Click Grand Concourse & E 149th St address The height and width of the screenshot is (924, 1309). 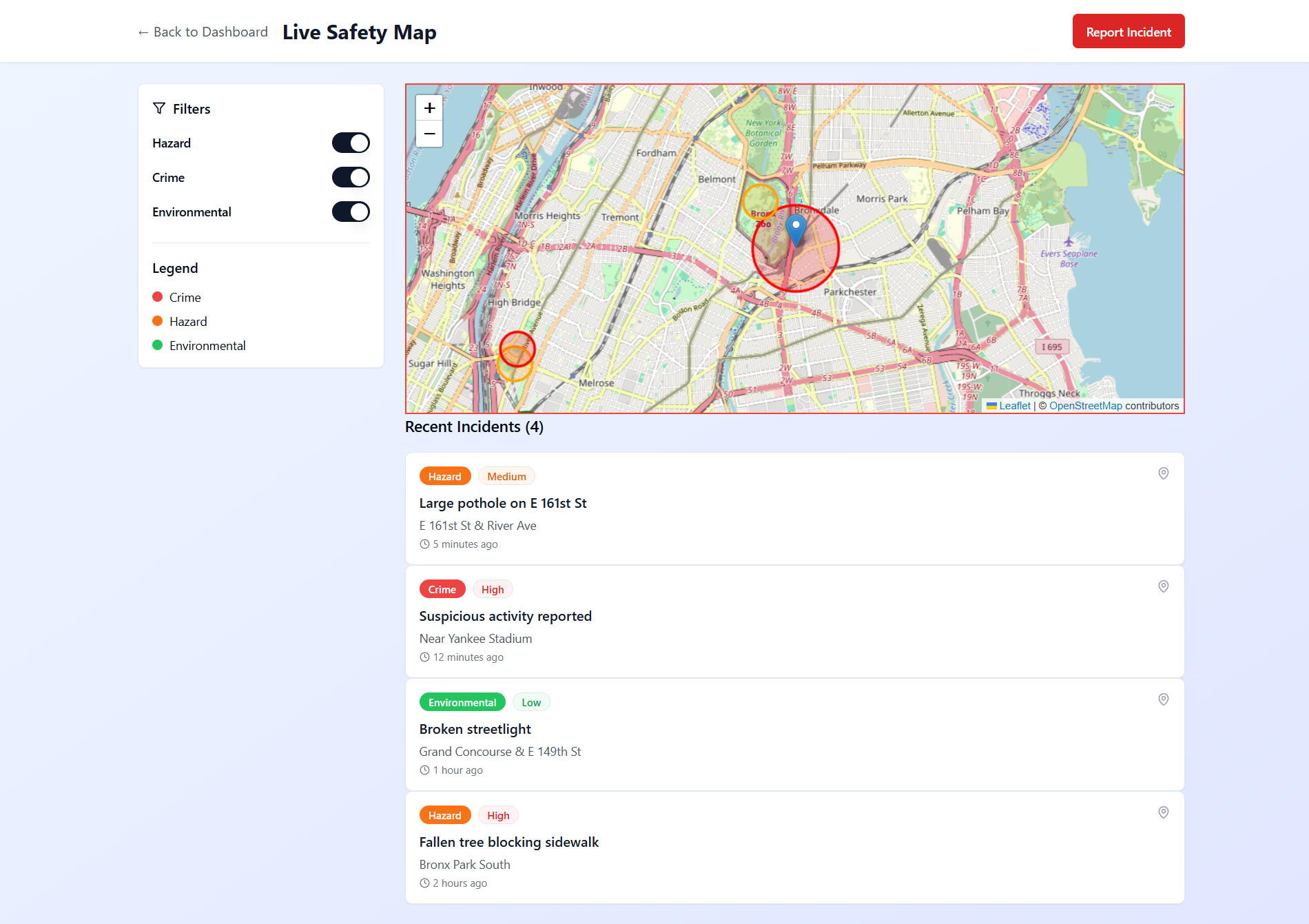click(500, 752)
